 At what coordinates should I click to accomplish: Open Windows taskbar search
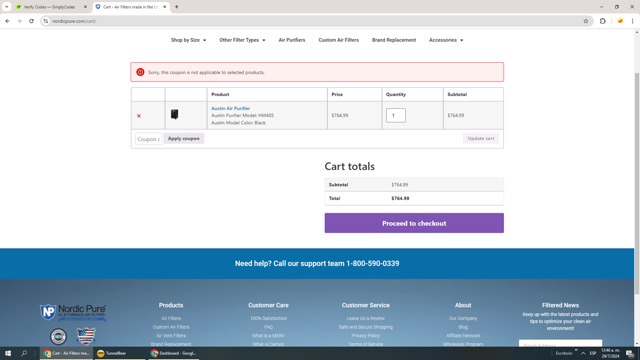(24, 353)
